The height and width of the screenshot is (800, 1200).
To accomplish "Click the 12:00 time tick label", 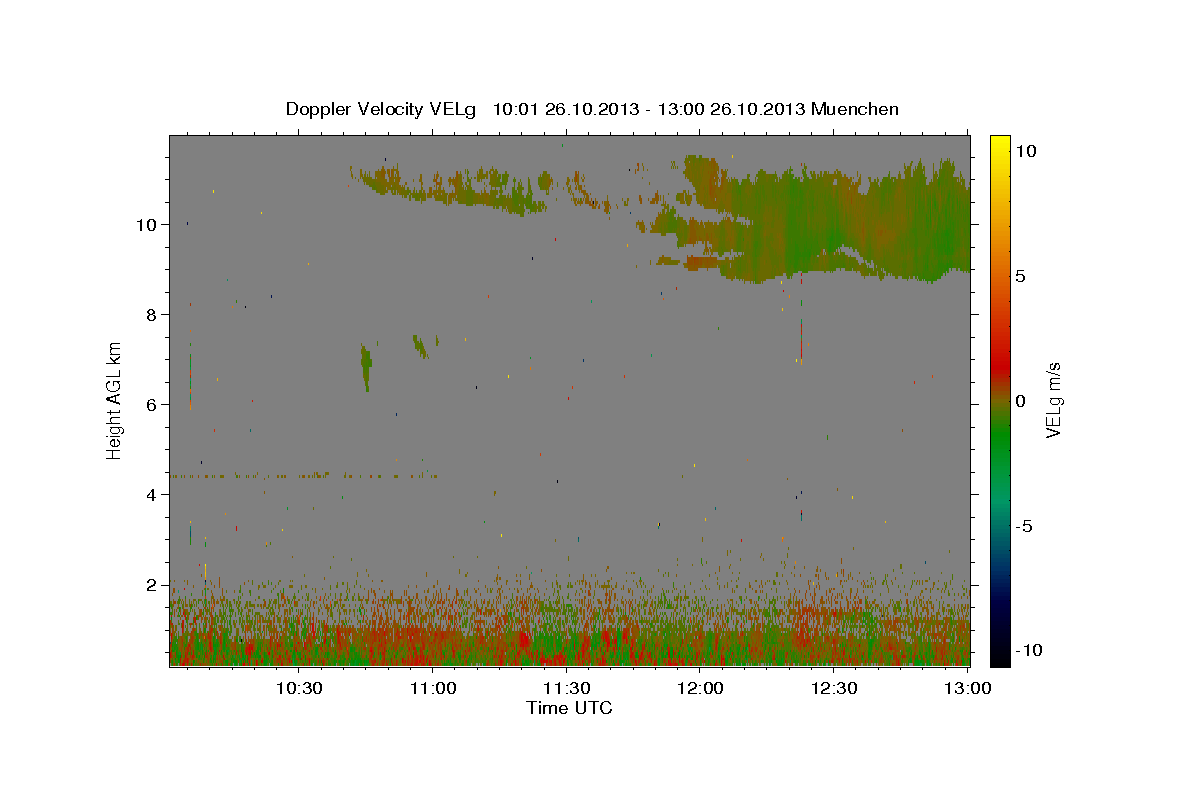I will [701, 688].
